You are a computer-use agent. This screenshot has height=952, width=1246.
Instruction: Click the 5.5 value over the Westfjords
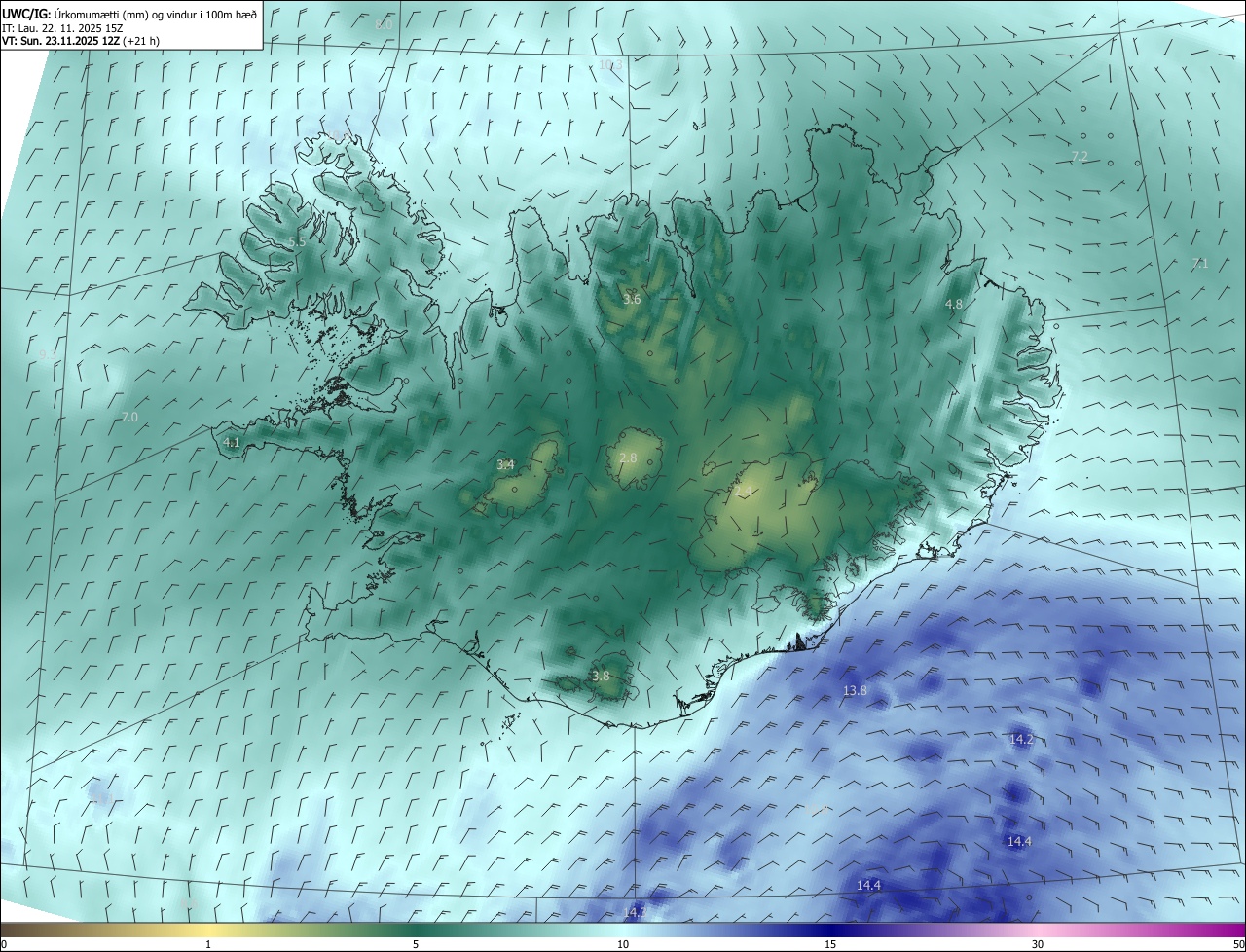coord(298,242)
